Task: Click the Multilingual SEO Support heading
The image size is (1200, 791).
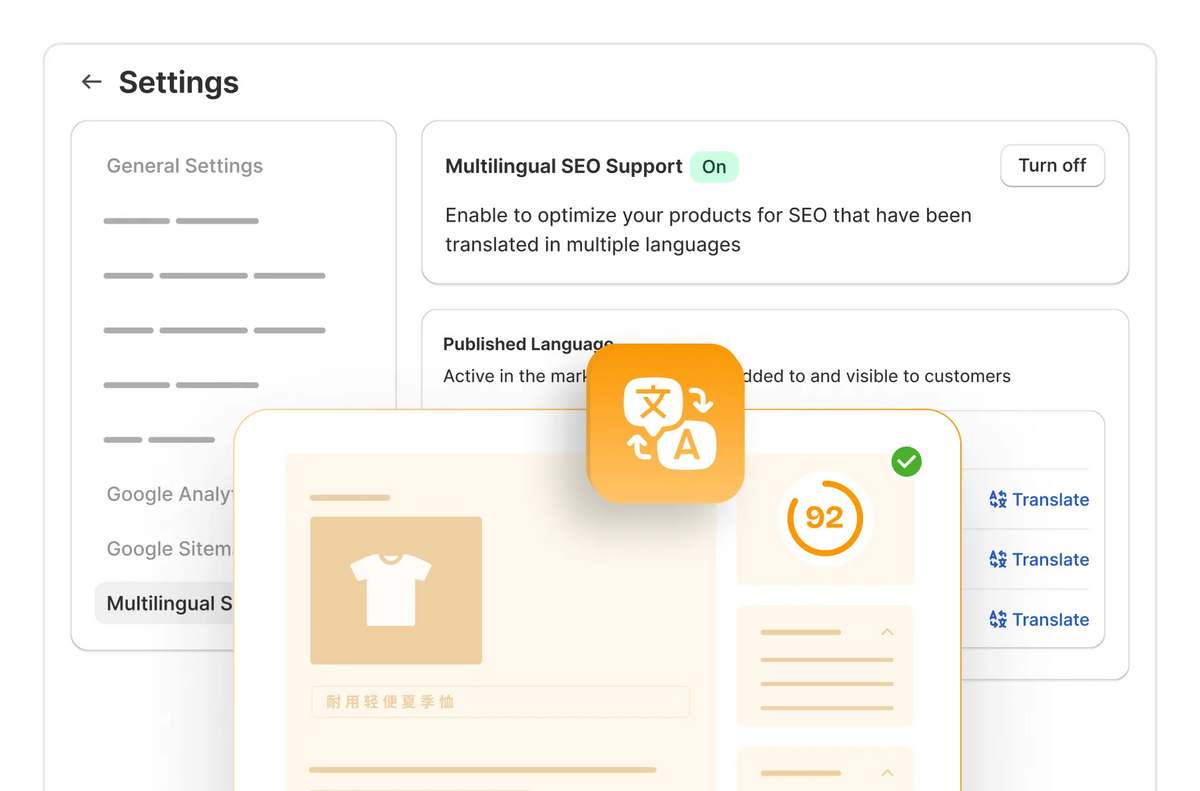Action: 564,166
